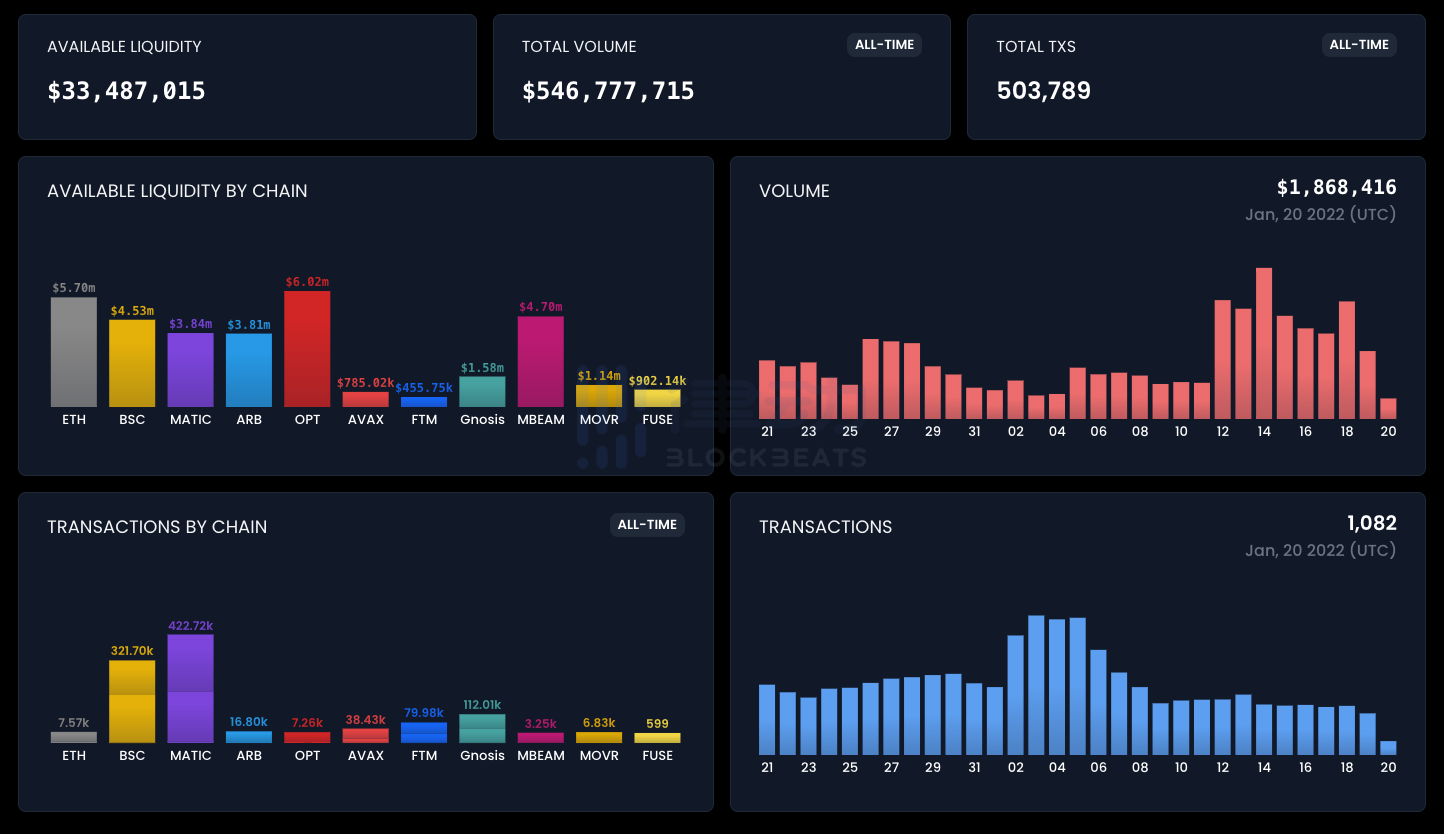Image resolution: width=1444 pixels, height=834 pixels.
Task: Click the FUSE liquidity bar labeled $902.14k
Action: [657, 398]
